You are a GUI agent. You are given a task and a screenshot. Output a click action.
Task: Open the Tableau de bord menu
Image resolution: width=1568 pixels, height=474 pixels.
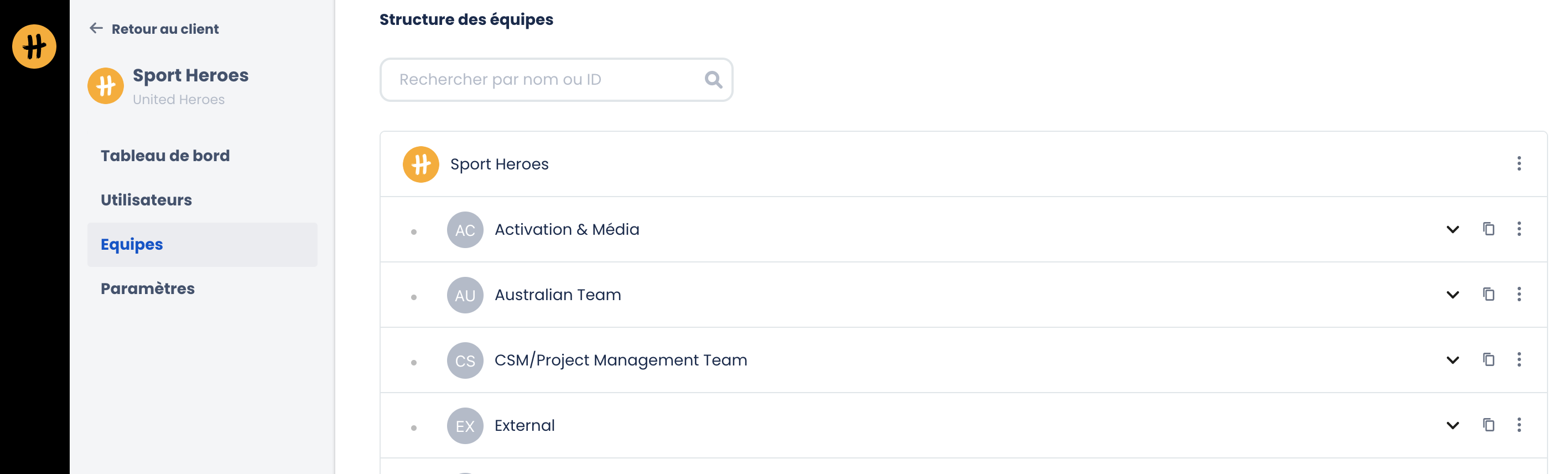point(165,156)
